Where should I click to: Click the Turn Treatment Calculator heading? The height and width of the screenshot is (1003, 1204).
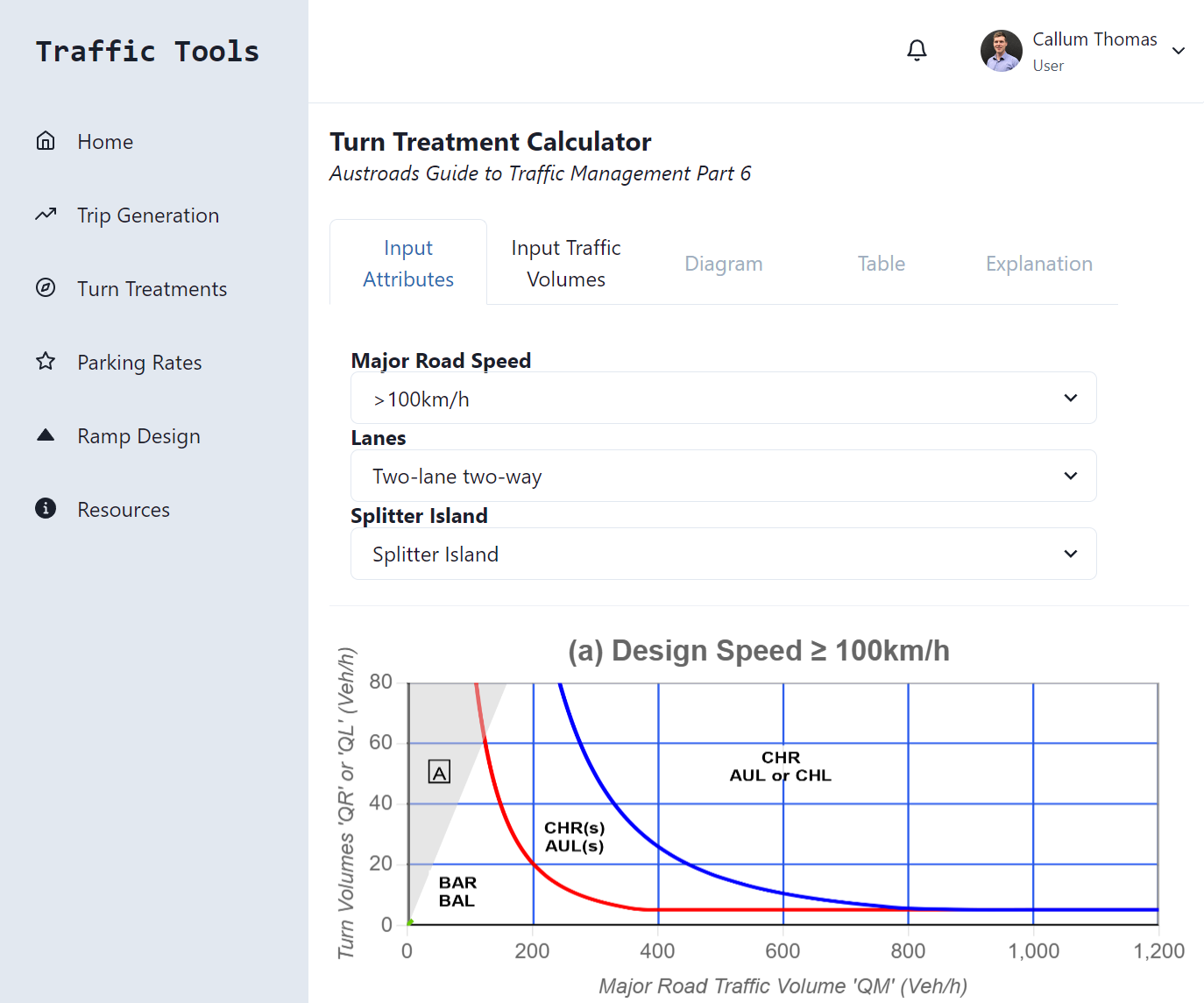click(491, 142)
